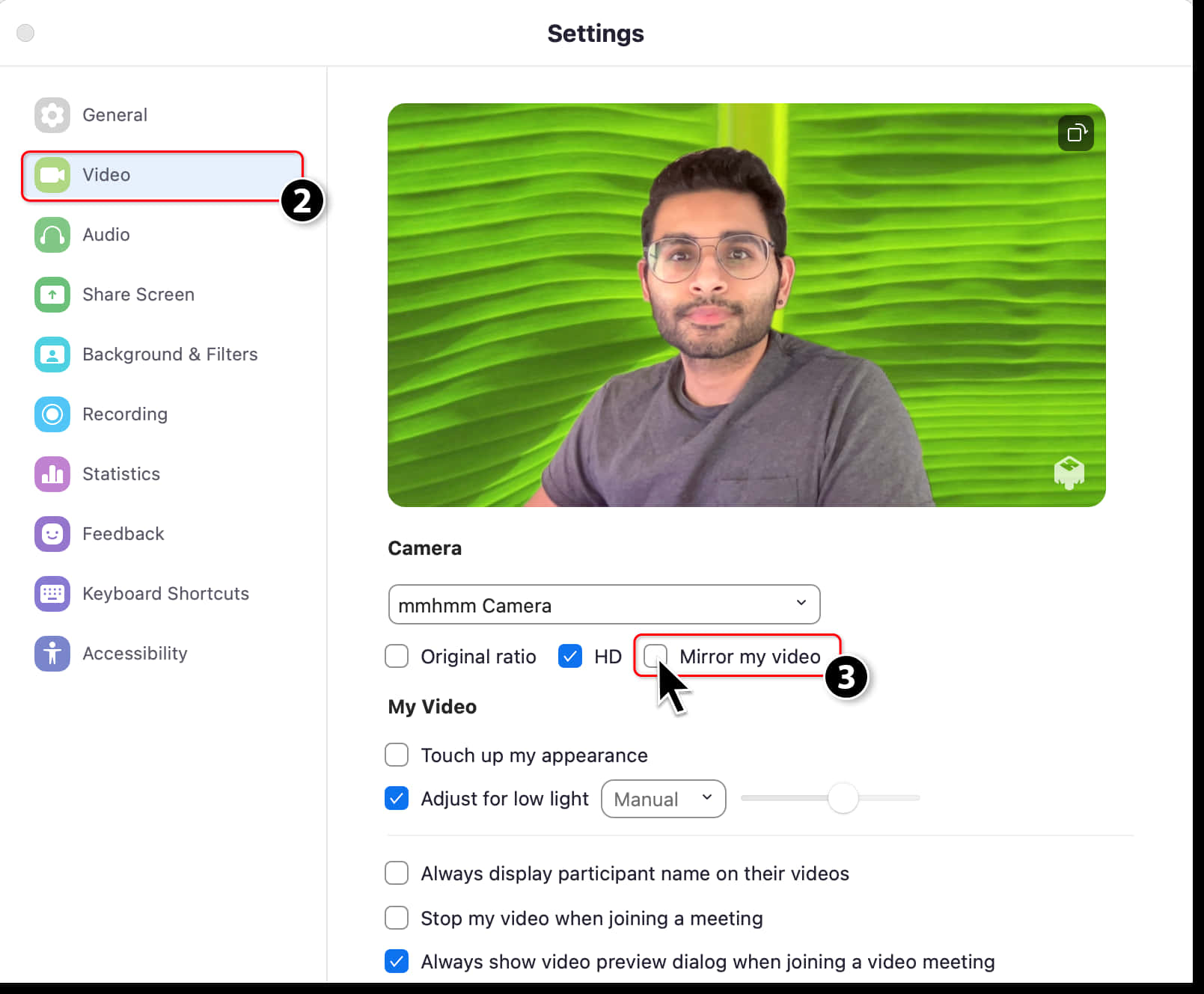Open the mmhmm Camera dropdown

605,604
